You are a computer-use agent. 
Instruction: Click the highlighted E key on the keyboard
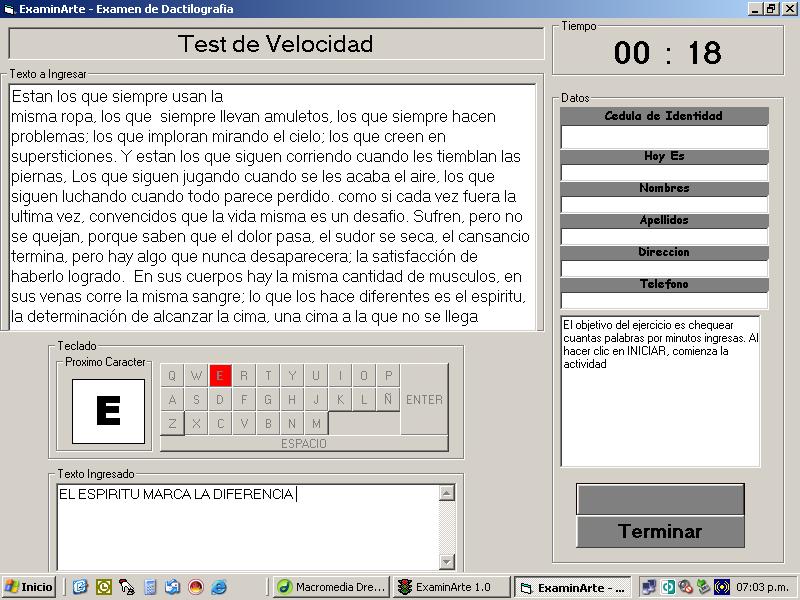coord(220,376)
